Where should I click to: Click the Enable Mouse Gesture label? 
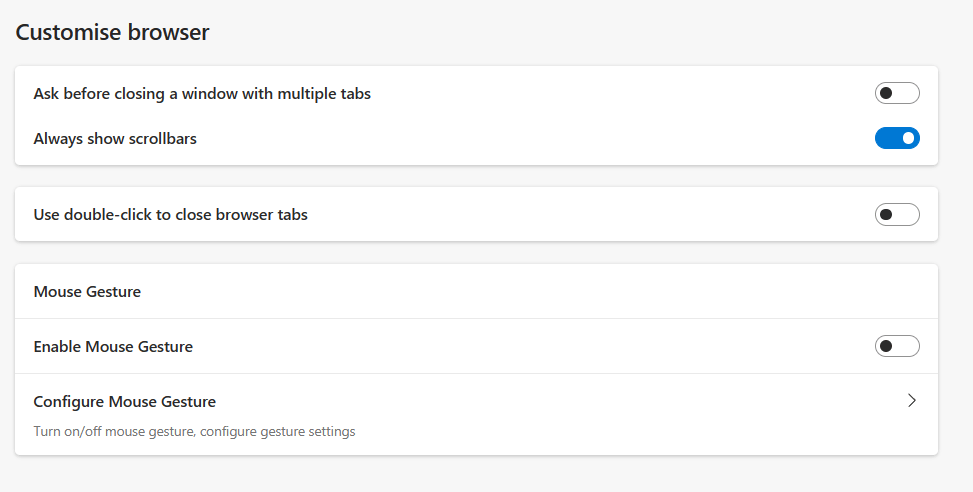tap(113, 346)
